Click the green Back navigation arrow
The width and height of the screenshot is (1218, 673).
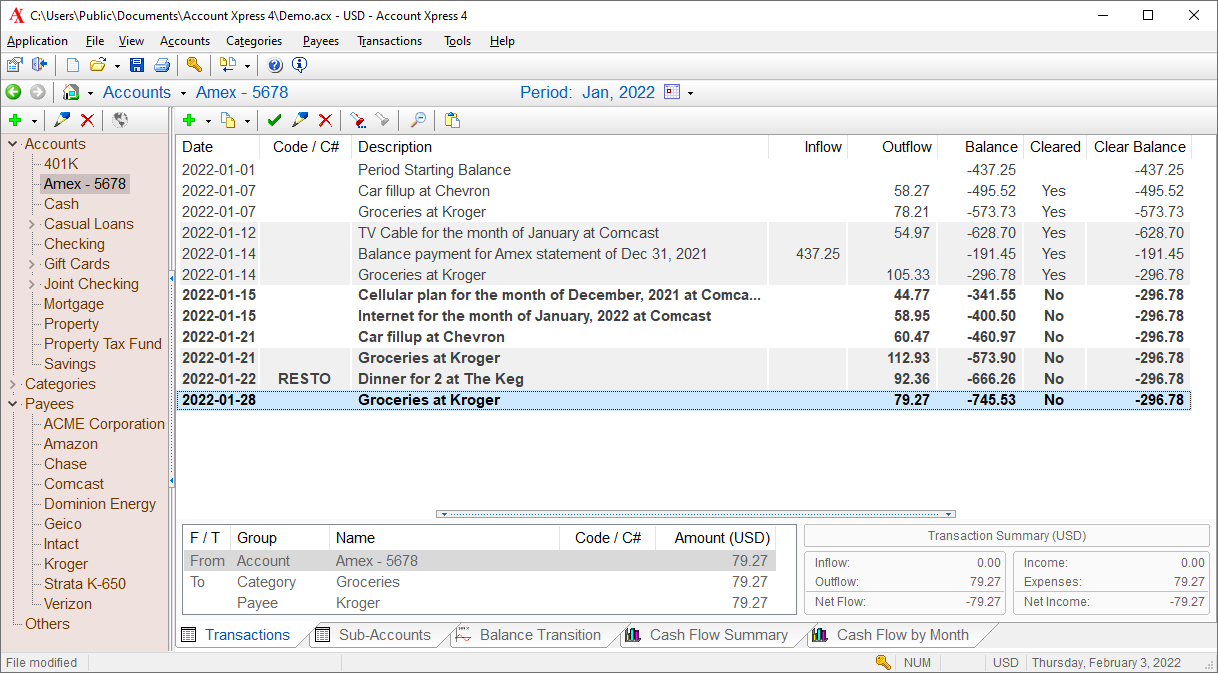click(13, 92)
